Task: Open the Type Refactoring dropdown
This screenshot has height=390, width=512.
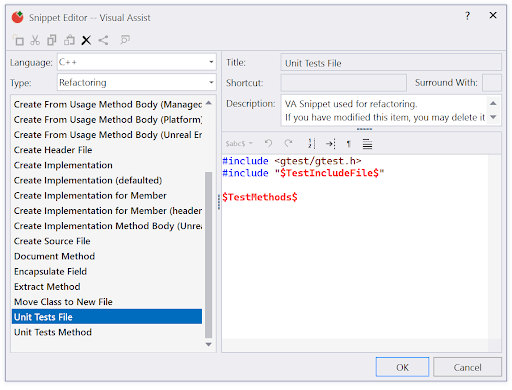Action: pos(137,82)
